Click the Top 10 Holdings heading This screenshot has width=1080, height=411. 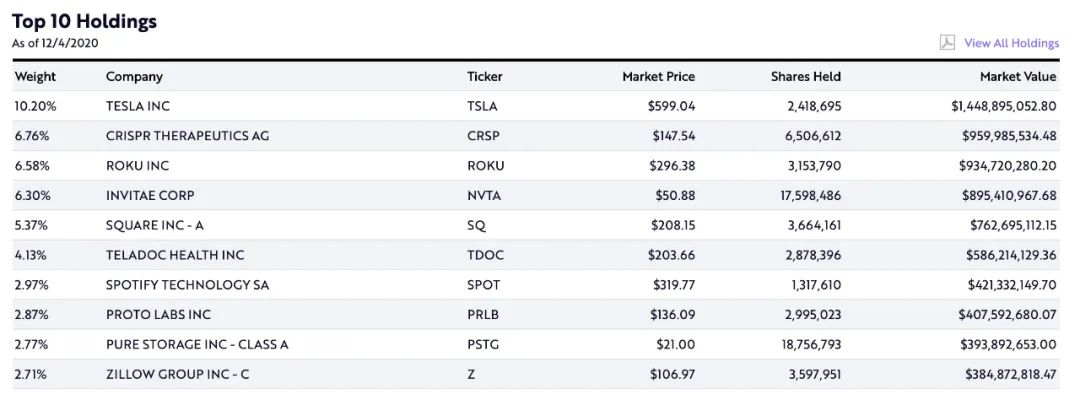(84, 21)
